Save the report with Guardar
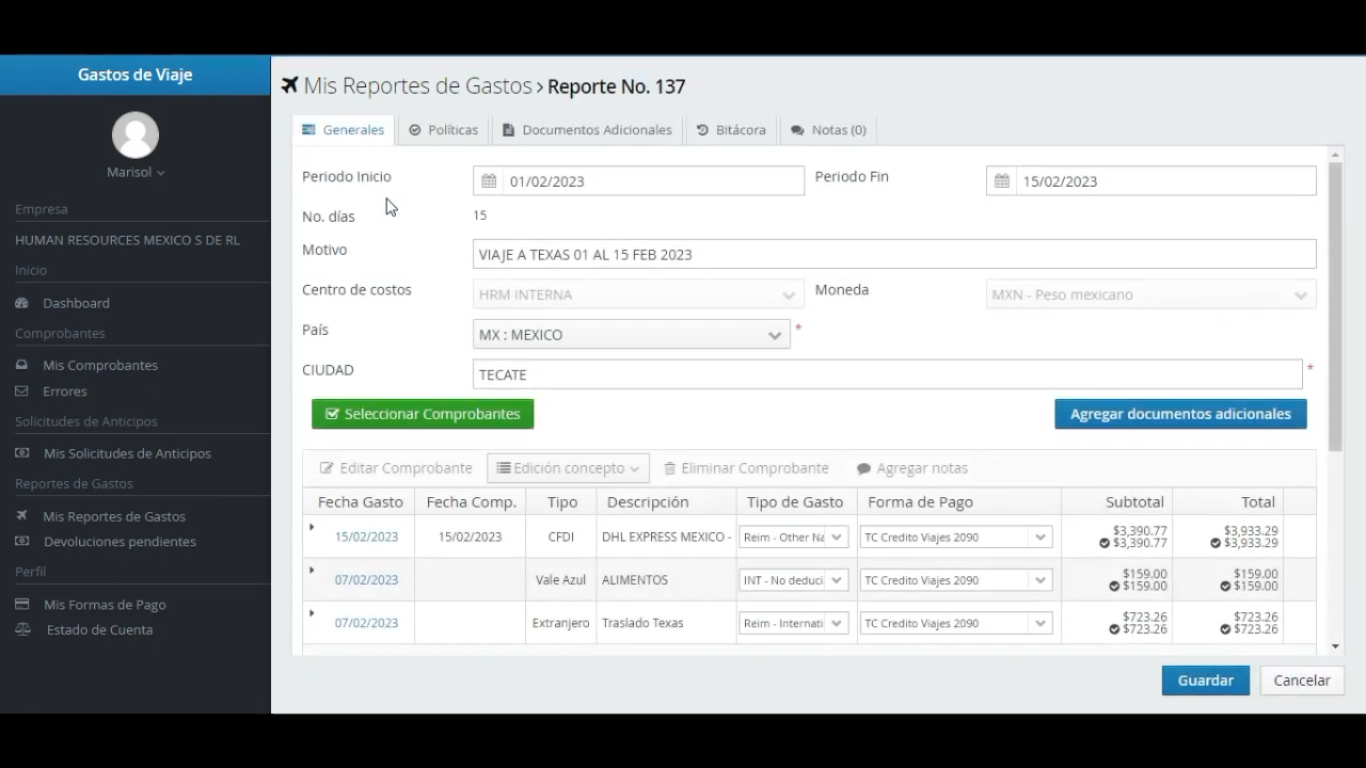Viewport: 1366px width, 768px height. pyautogui.click(x=1206, y=681)
